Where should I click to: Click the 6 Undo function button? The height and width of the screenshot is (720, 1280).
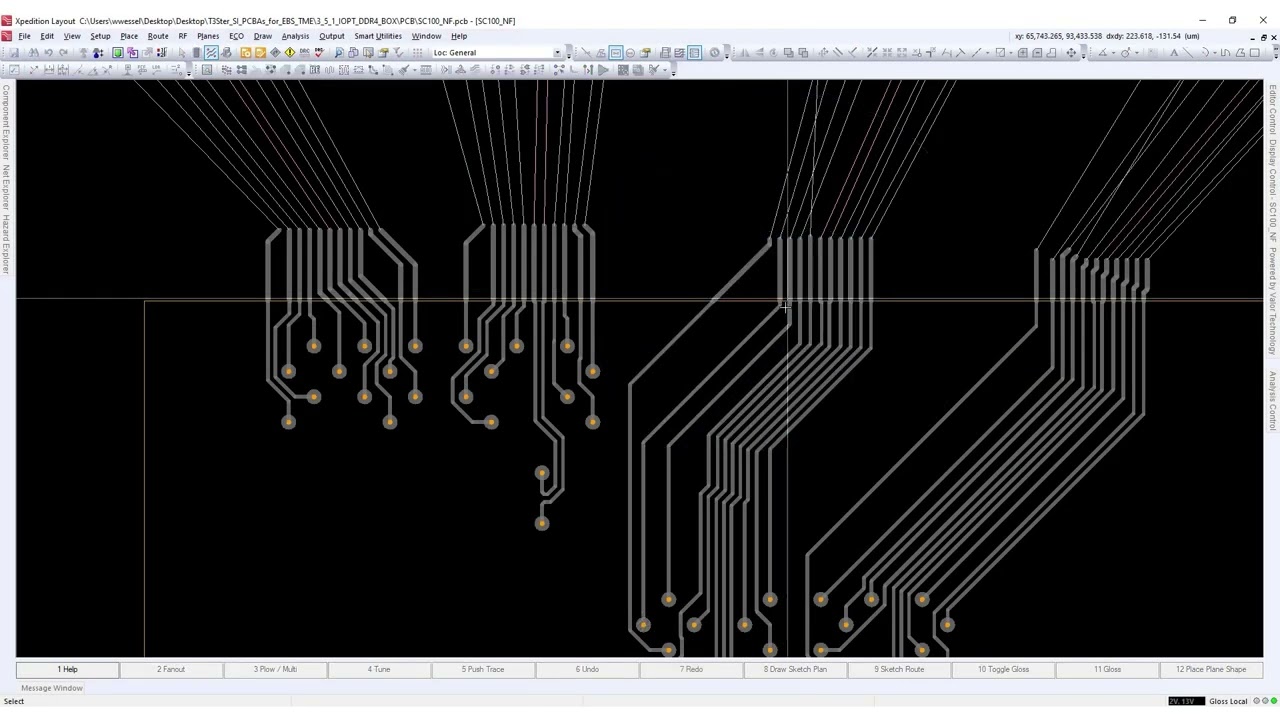click(587, 669)
